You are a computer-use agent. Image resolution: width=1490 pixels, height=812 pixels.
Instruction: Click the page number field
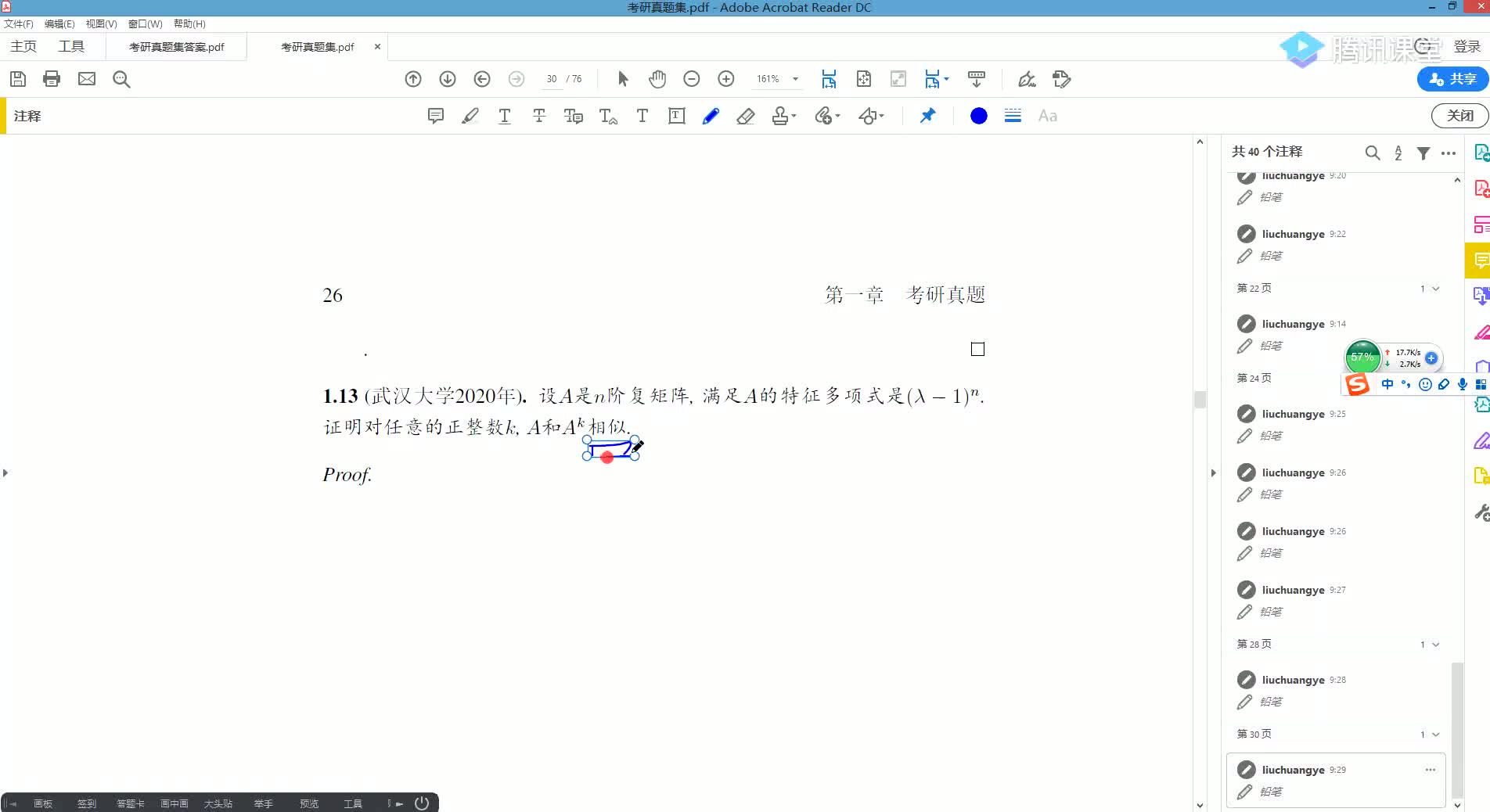pos(552,79)
